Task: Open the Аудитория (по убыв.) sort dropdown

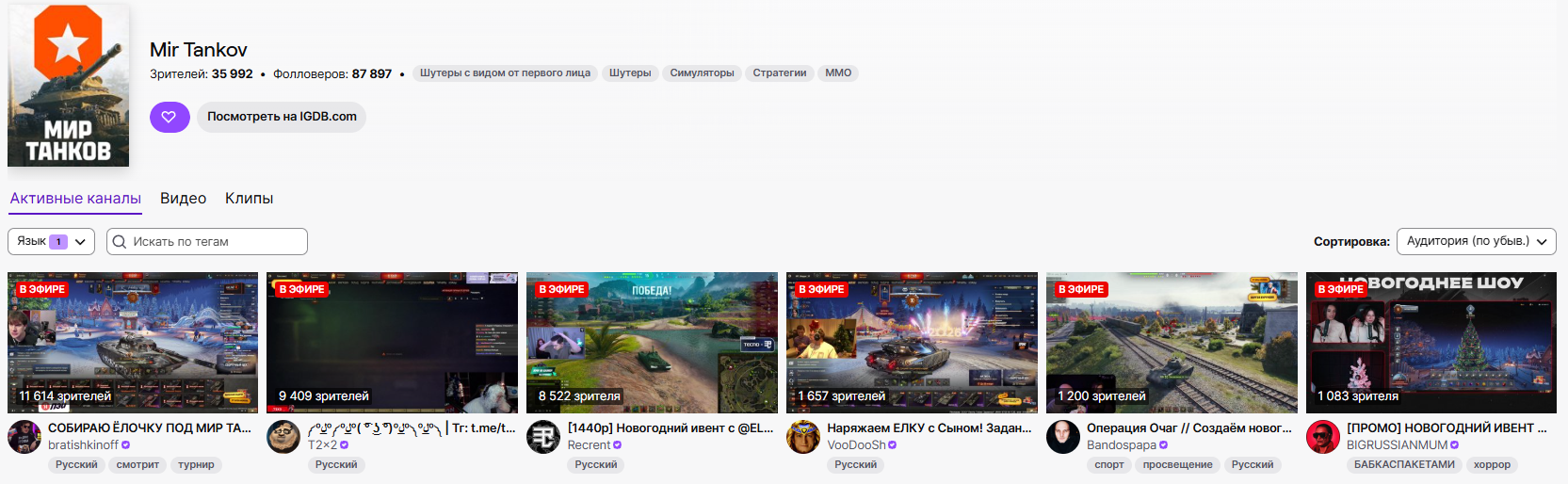Action: (1476, 241)
